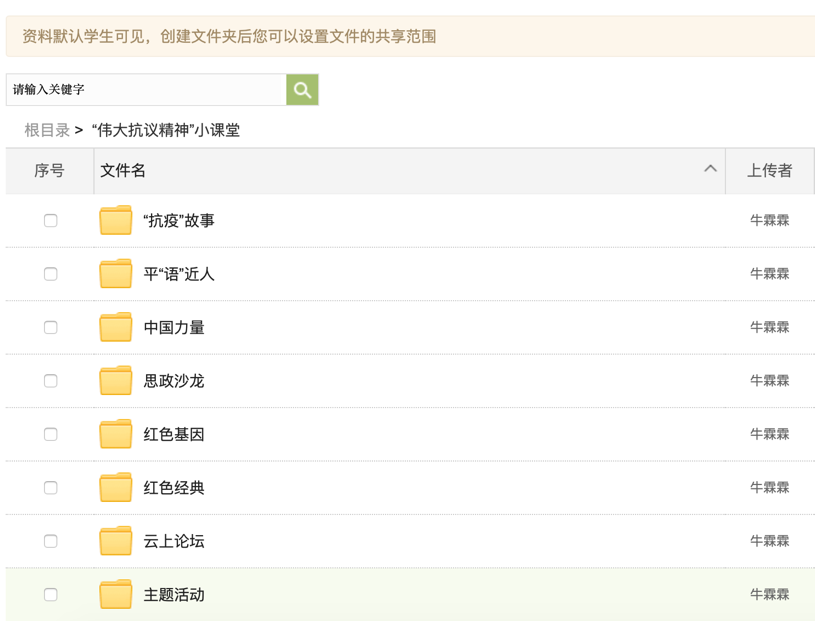Open the 红色经典 folder icon
The height and width of the screenshot is (621, 815).
pyautogui.click(x=116, y=488)
